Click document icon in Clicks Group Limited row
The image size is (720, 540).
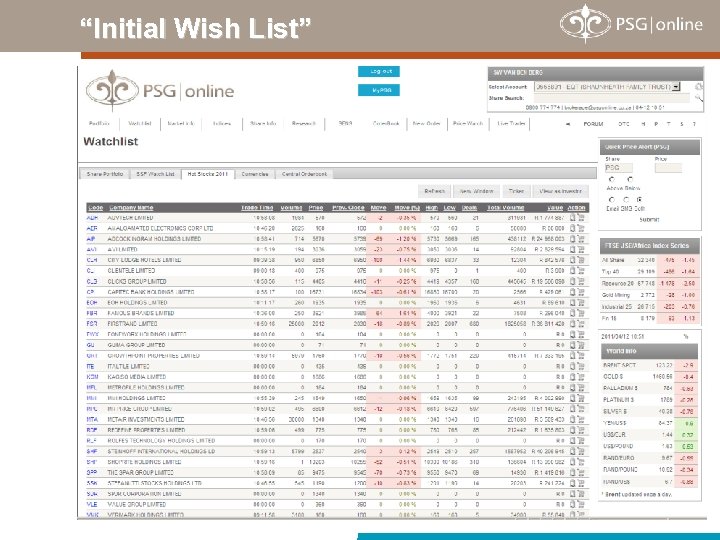click(573, 281)
